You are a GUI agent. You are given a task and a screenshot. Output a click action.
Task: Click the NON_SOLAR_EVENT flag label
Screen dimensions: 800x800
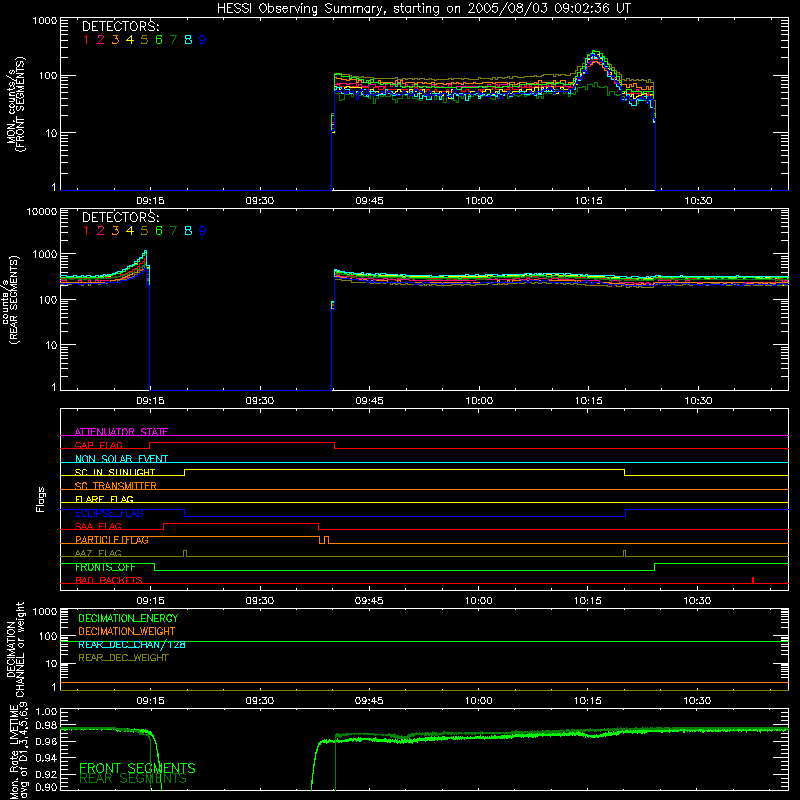121,459
